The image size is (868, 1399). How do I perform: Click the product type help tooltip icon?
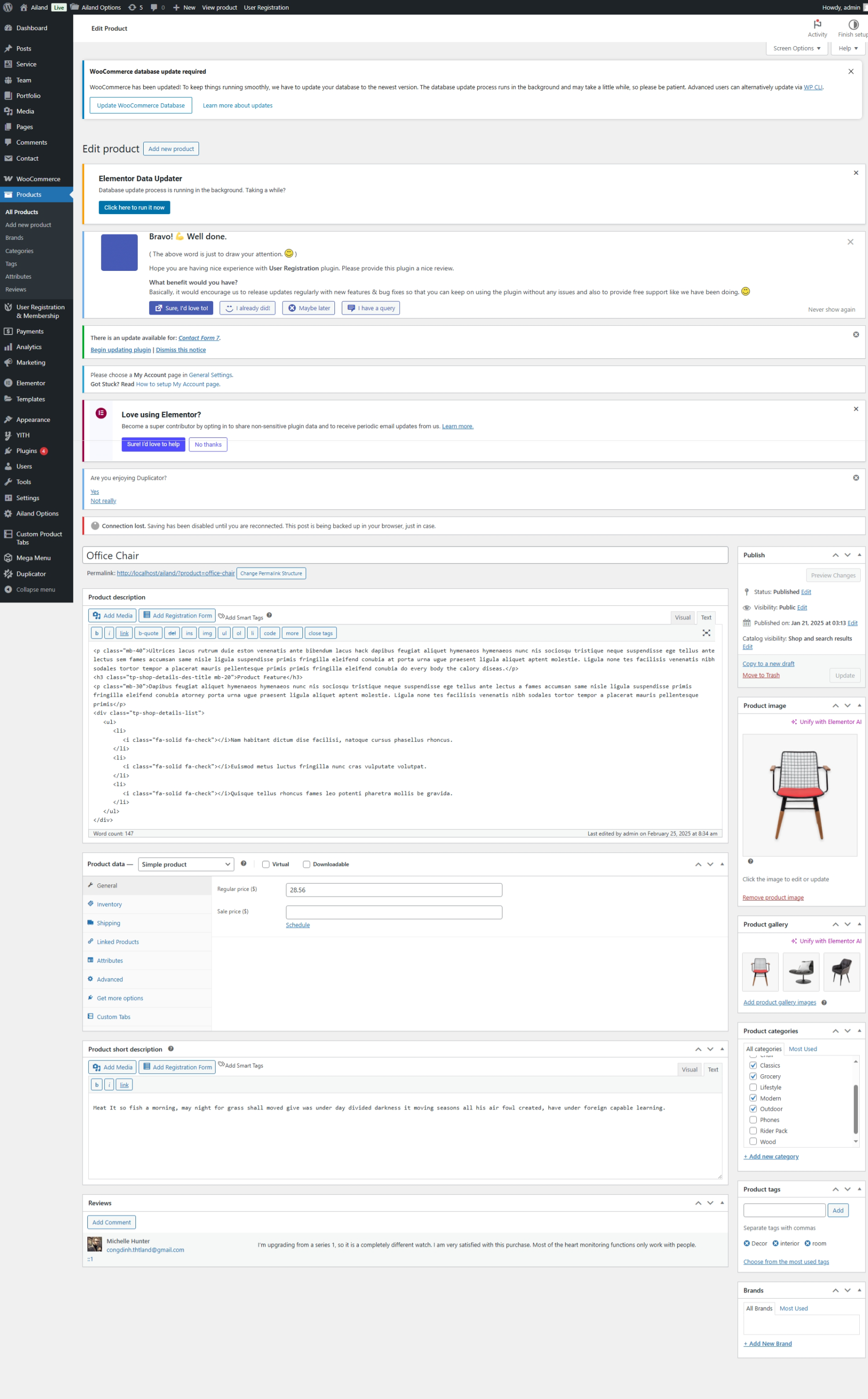coord(243,864)
